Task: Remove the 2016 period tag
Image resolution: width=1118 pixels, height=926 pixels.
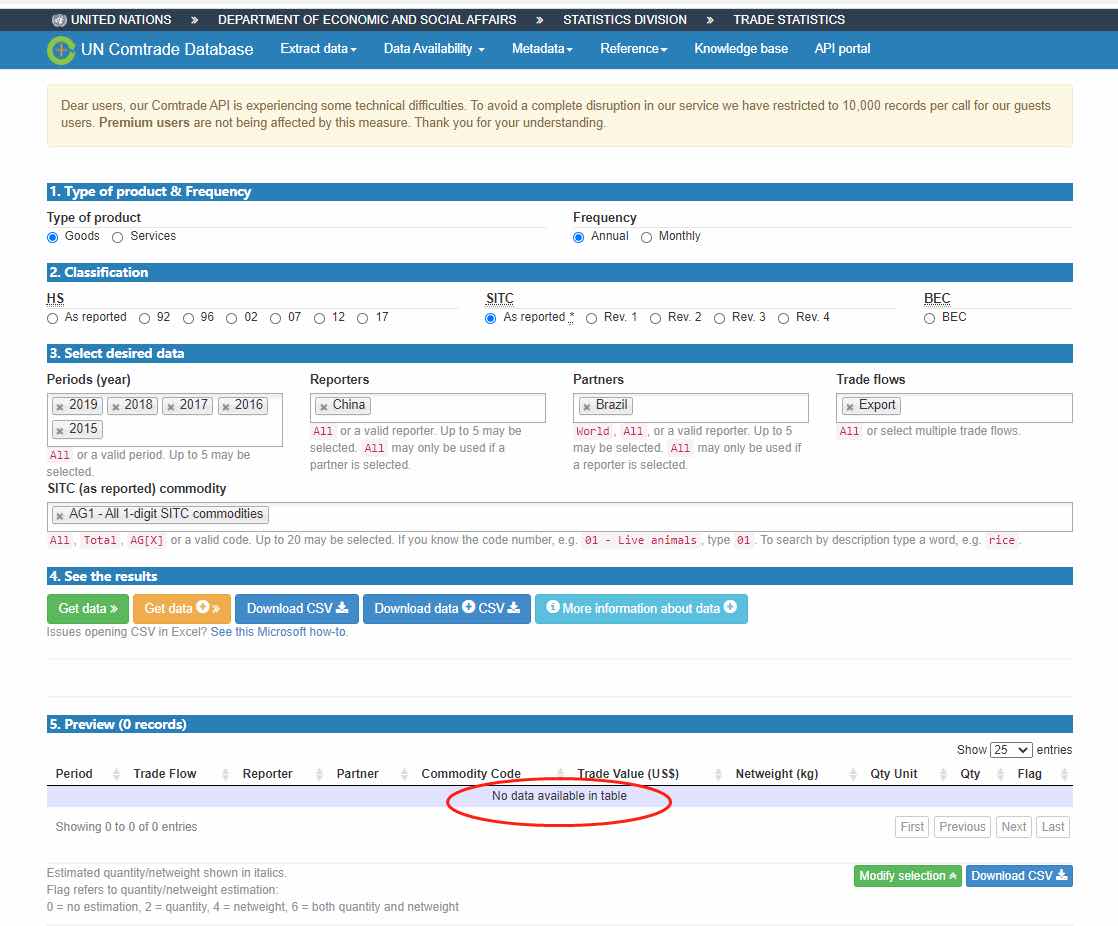Action: (225, 406)
